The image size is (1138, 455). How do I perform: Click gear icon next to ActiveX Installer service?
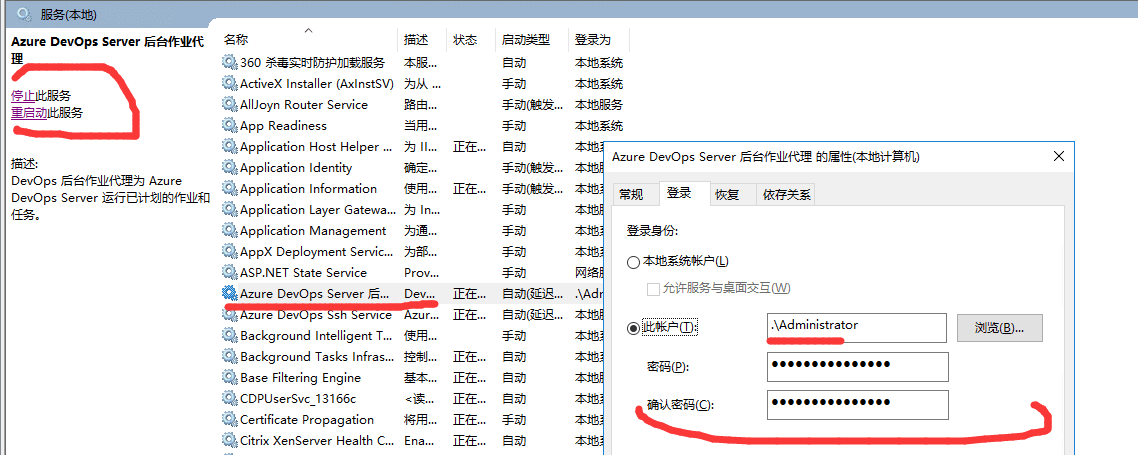point(230,83)
